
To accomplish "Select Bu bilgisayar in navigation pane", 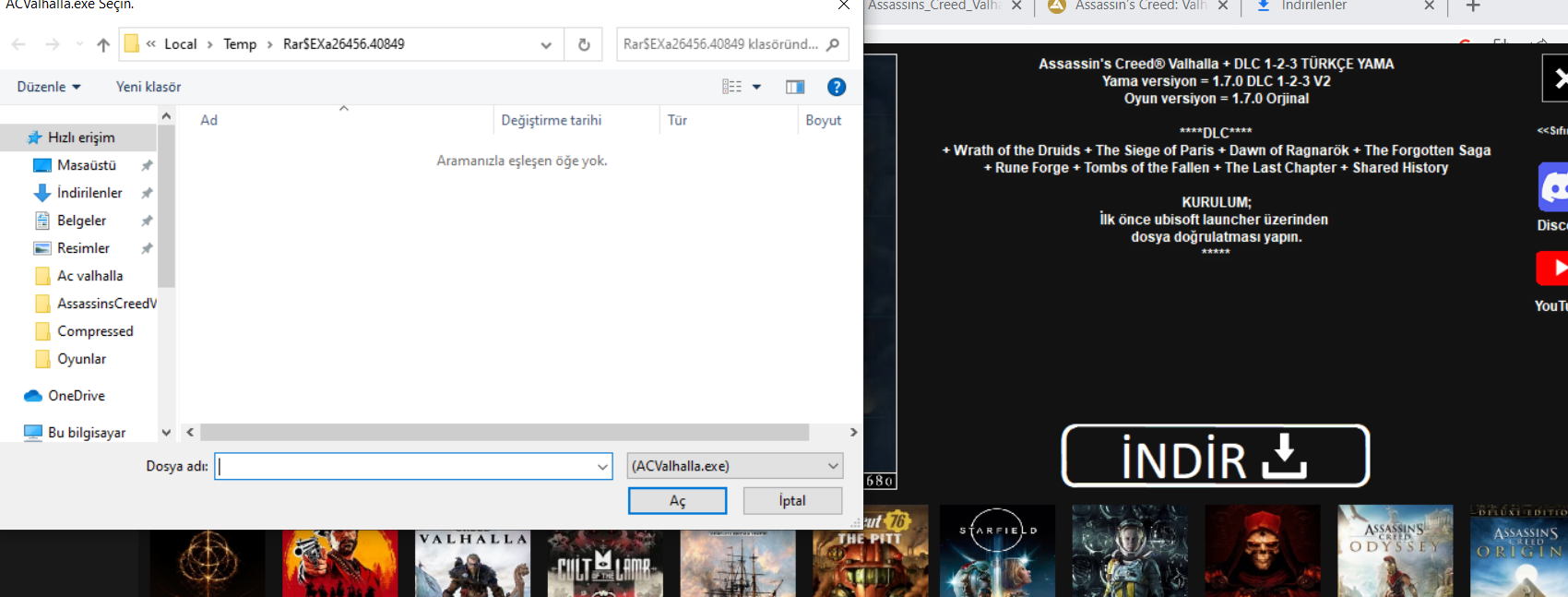I will point(87,433).
